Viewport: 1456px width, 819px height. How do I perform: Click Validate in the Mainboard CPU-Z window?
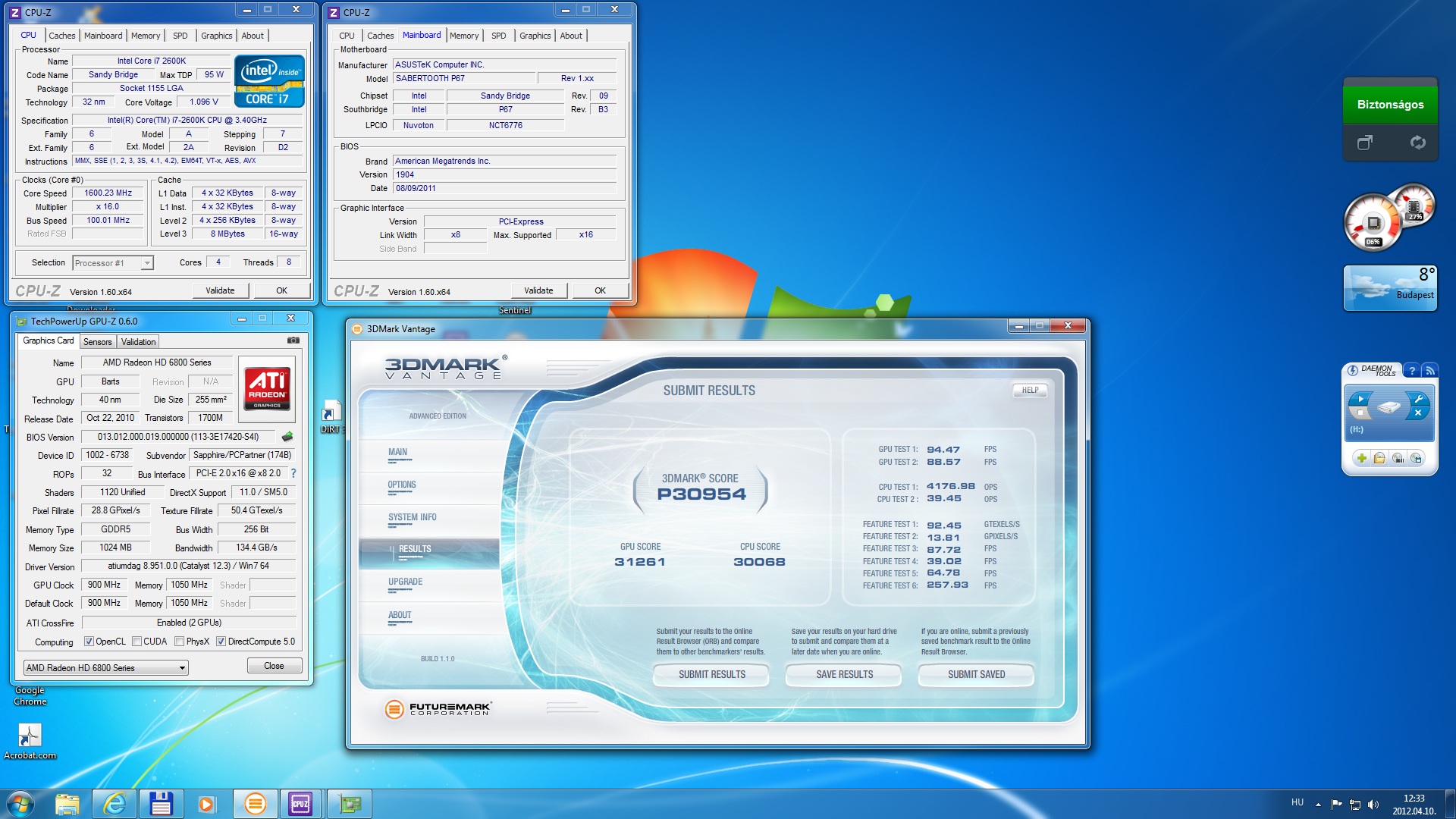point(538,290)
